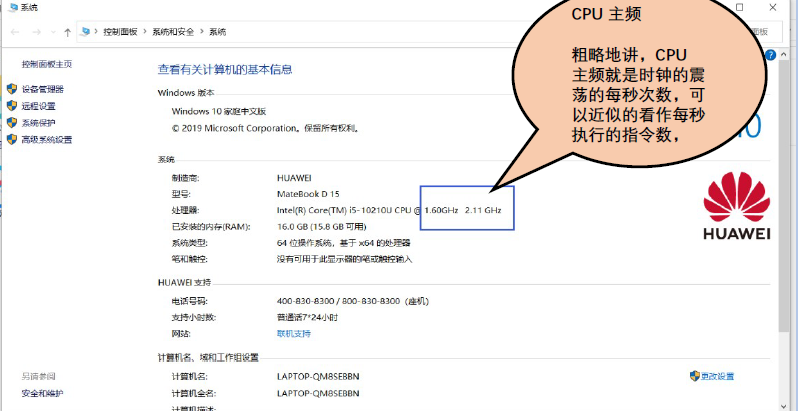Open 设备管理器 link
This screenshot has width=798, height=411.
(43, 89)
